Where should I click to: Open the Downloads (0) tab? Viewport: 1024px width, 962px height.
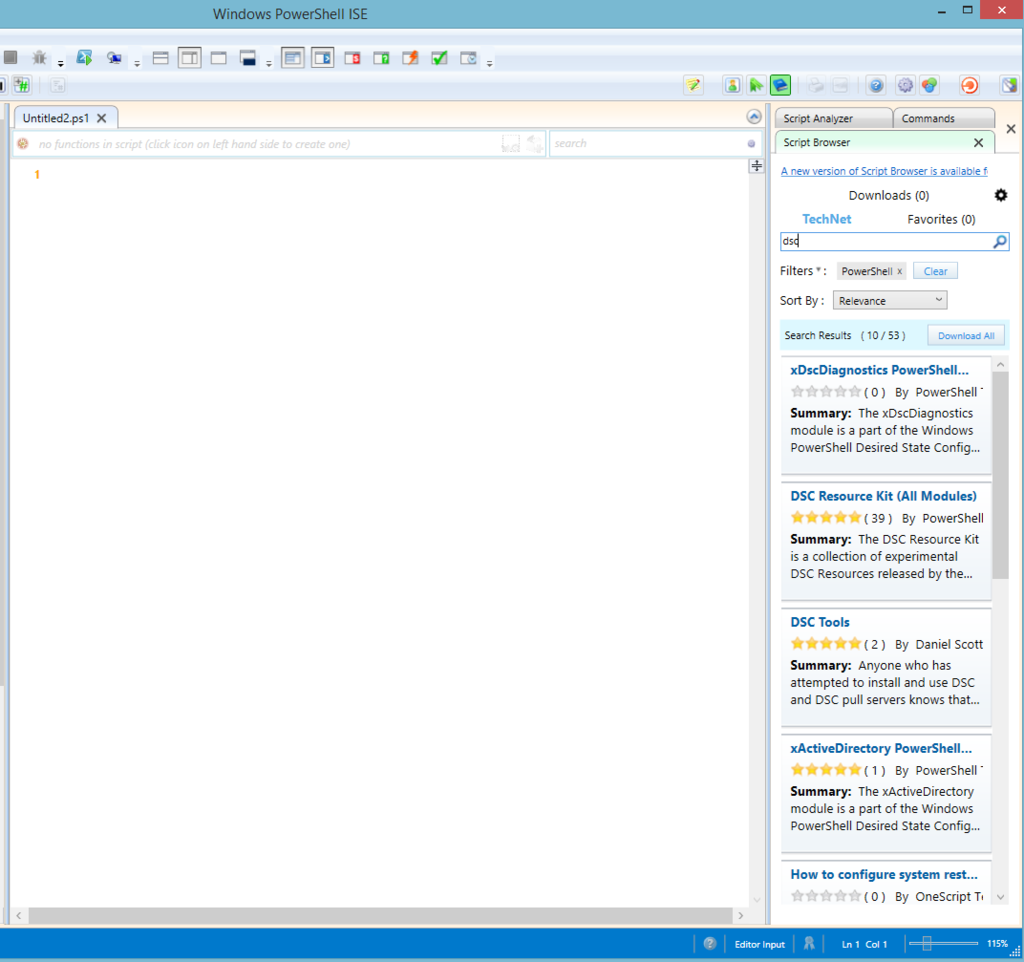pos(889,195)
